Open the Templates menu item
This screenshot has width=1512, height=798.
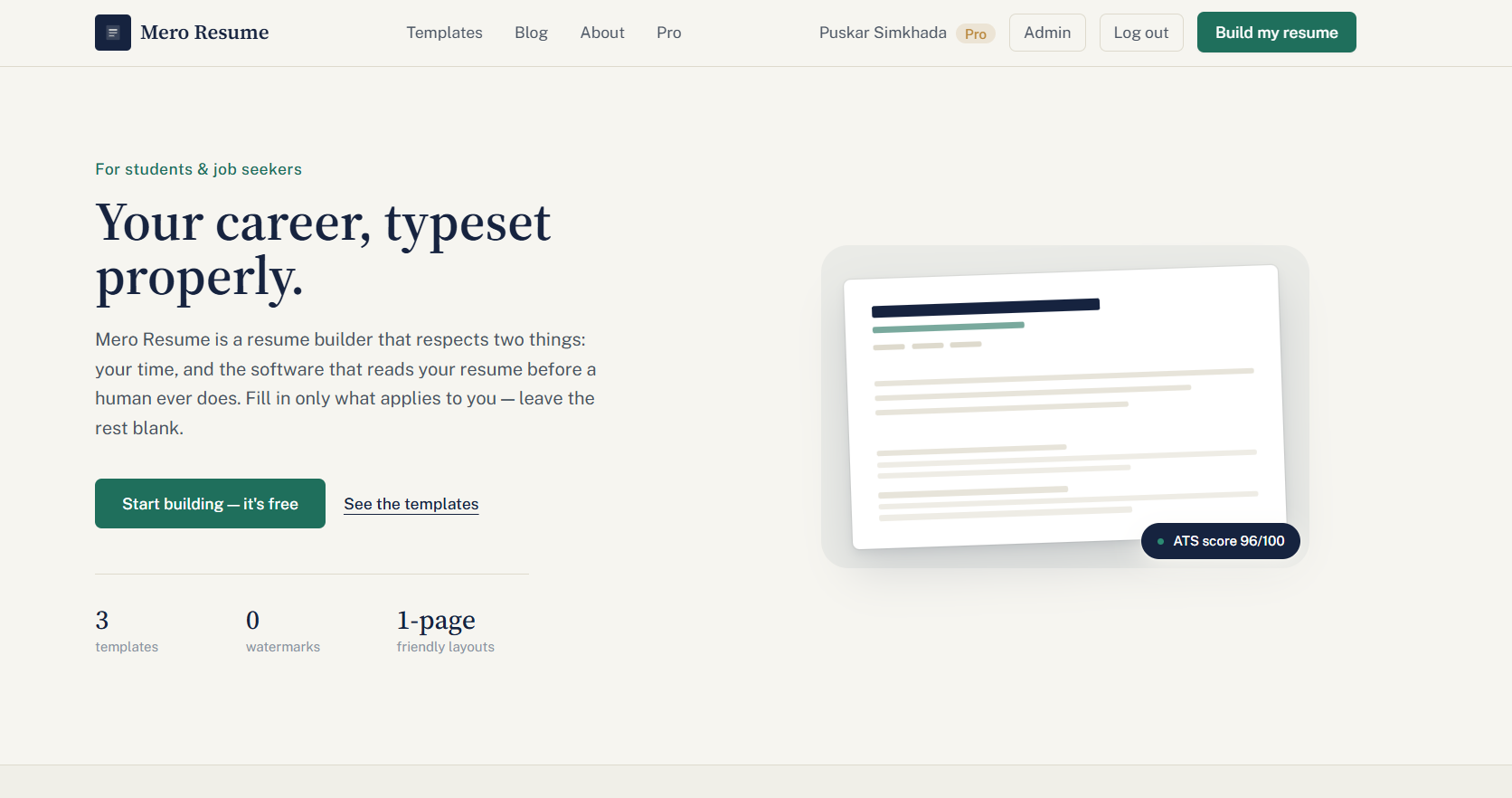click(x=444, y=33)
